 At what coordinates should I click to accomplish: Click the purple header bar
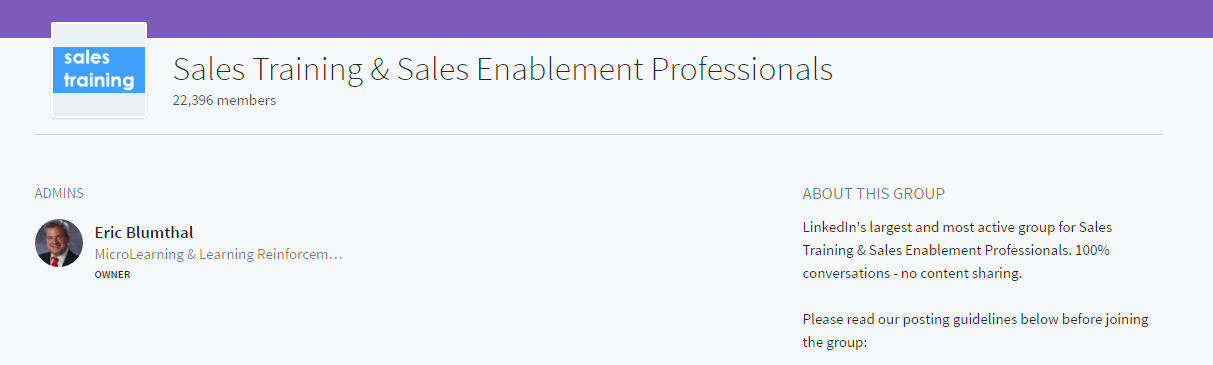[x=606, y=19]
